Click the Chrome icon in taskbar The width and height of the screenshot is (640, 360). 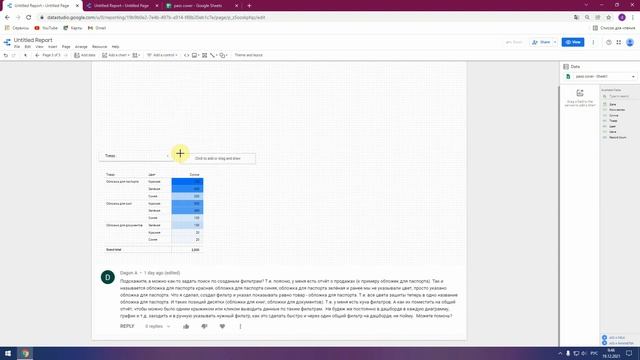pos(25,353)
